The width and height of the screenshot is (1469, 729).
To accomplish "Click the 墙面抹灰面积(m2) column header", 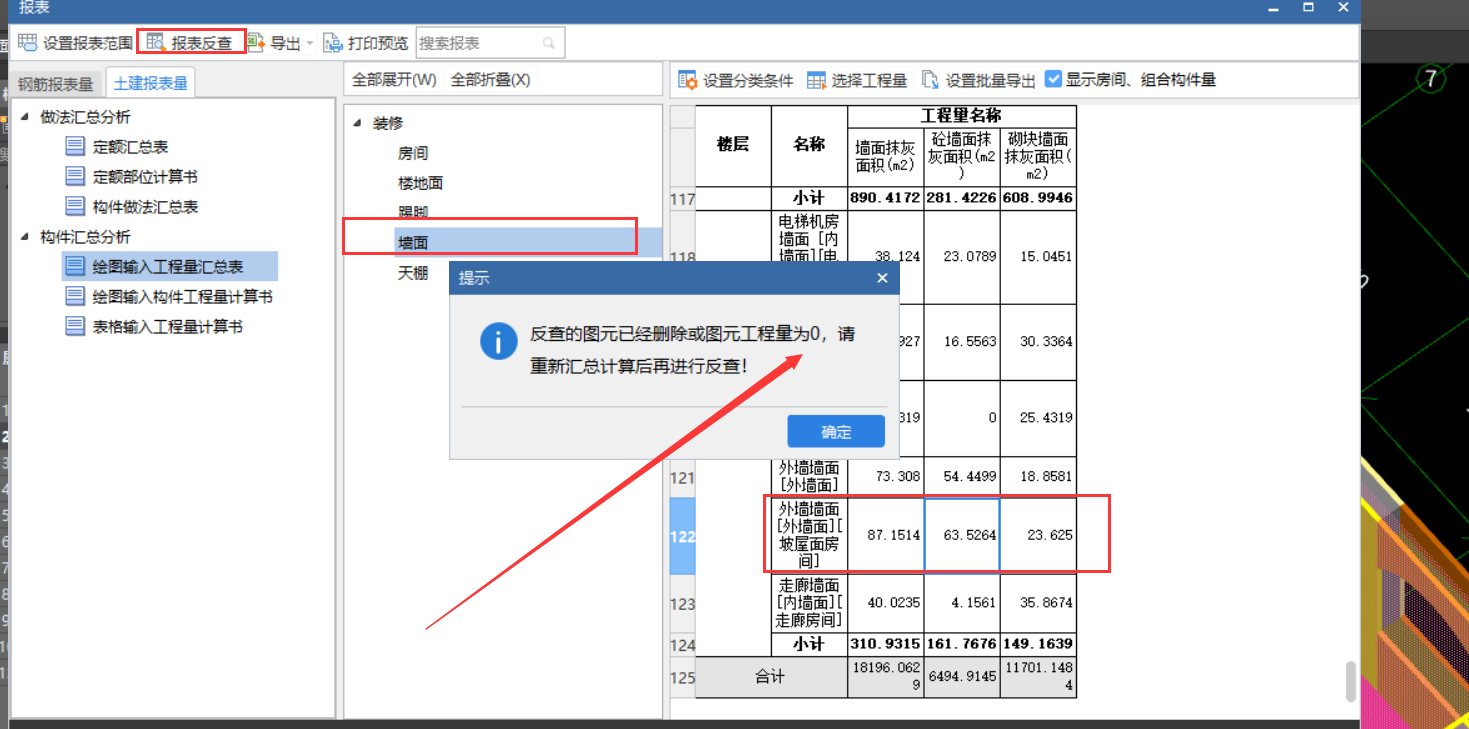I will pyautogui.click(x=886, y=157).
